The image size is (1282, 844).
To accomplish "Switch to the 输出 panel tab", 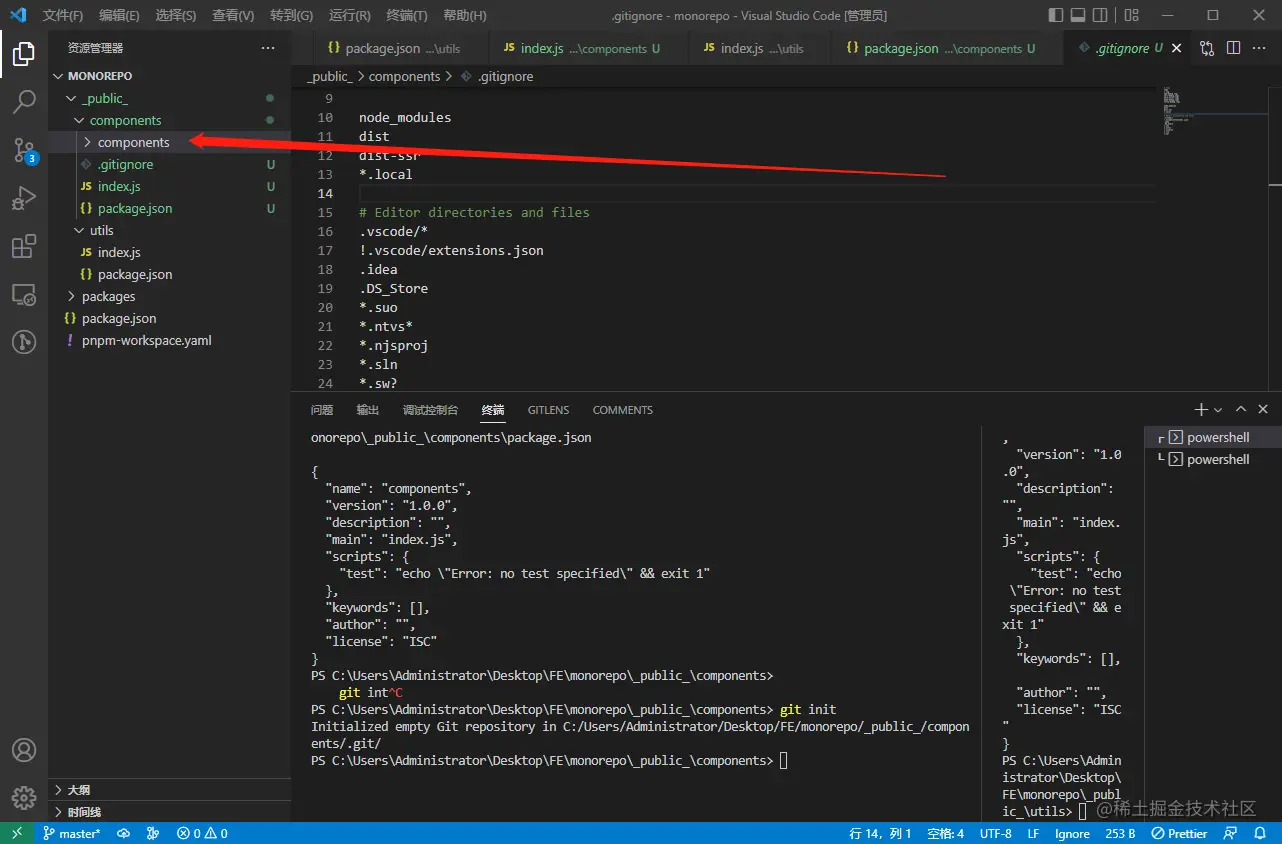I will [x=368, y=410].
